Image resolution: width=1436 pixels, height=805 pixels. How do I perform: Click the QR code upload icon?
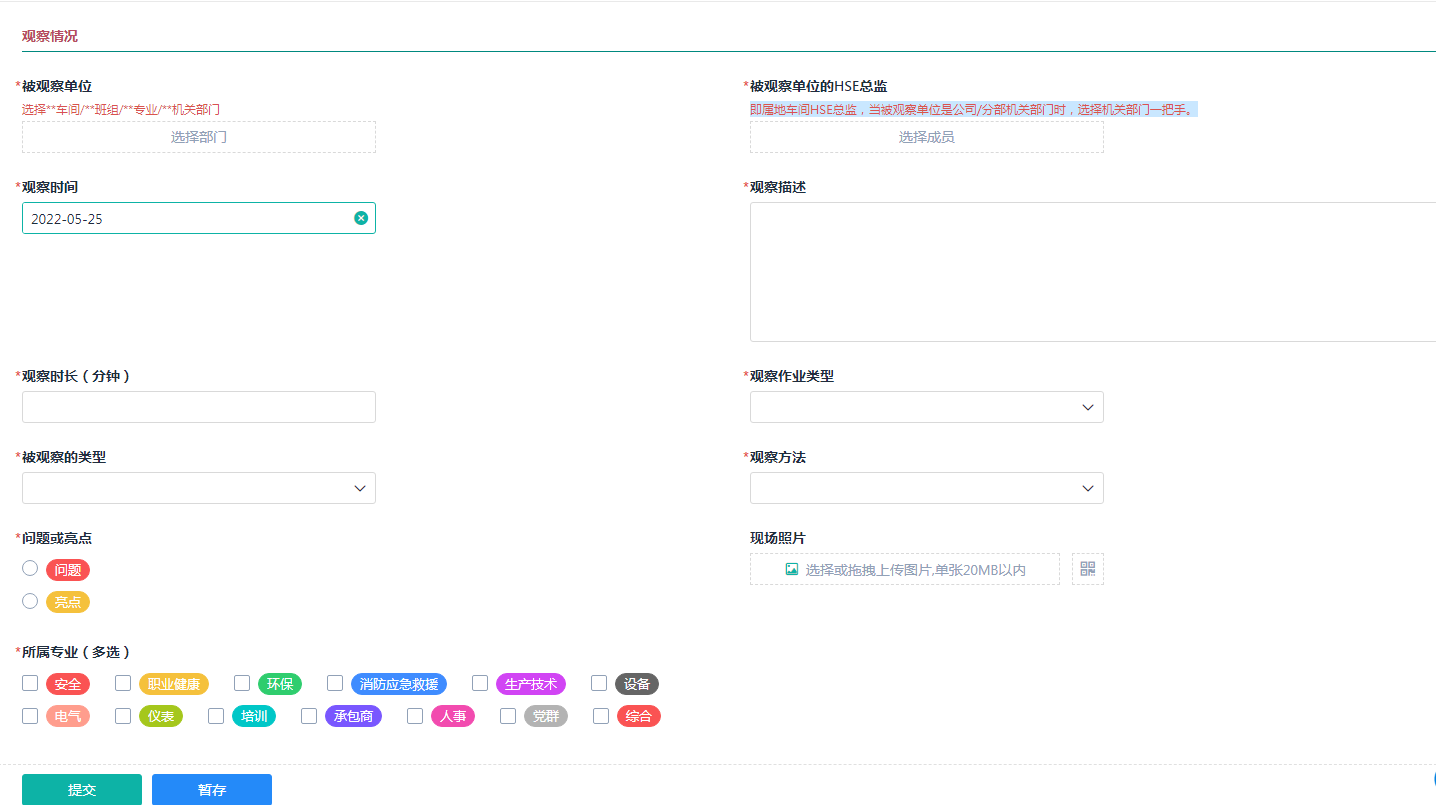(1087, 569)
